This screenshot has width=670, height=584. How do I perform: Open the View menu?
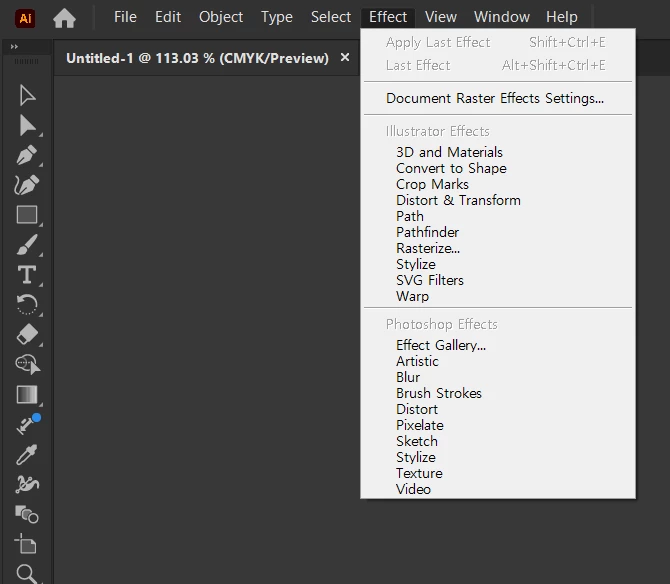pyautogui.click(x=441, y=17)
